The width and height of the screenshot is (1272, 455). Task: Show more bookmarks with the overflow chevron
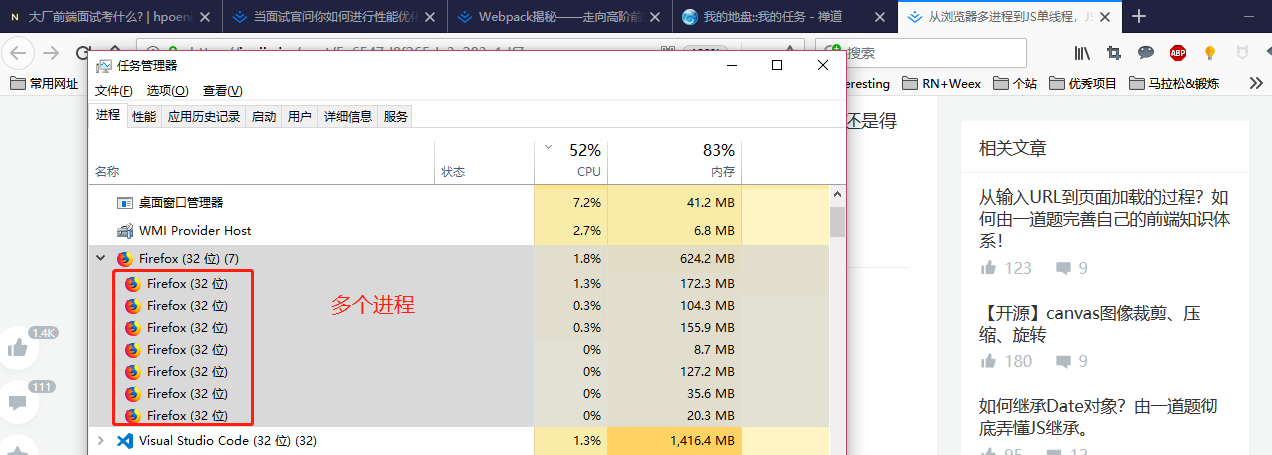(x=1256, y=84)
